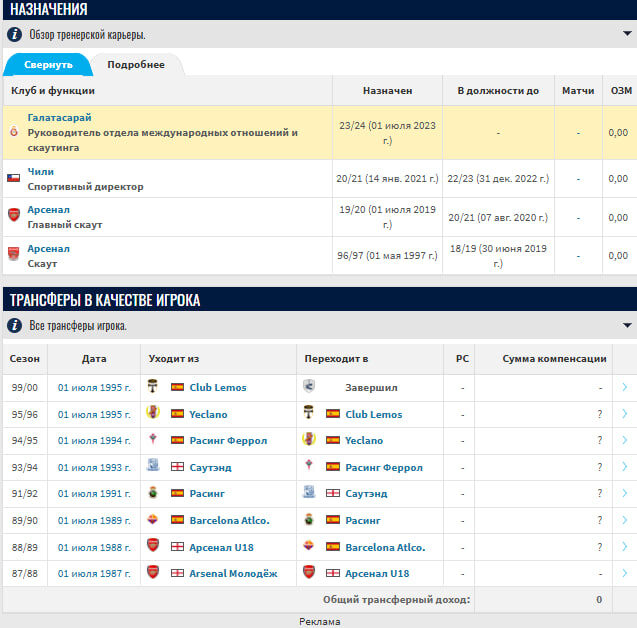Click the text '22/23 (31 дек. 2022 г.)'
Image resolution: width=637 pixels, height=628 pixels.
click(x=498, y=179)
